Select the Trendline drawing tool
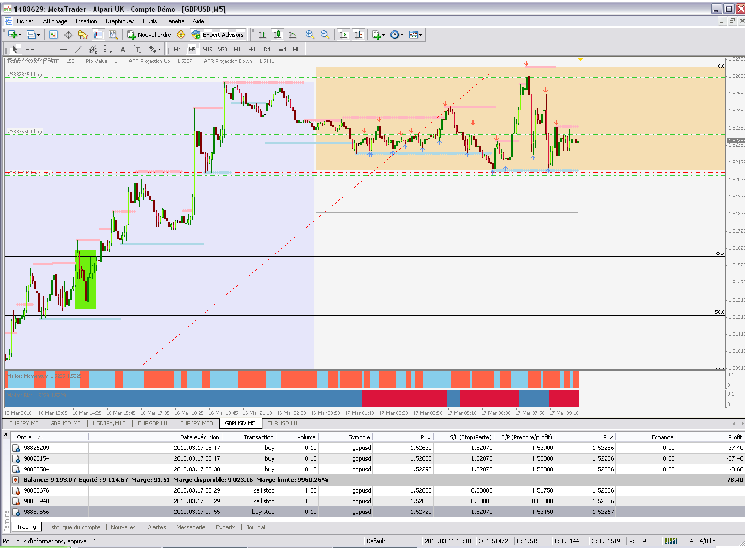The width and height of the screenshot is (750, 548). [x=80, y=48]
